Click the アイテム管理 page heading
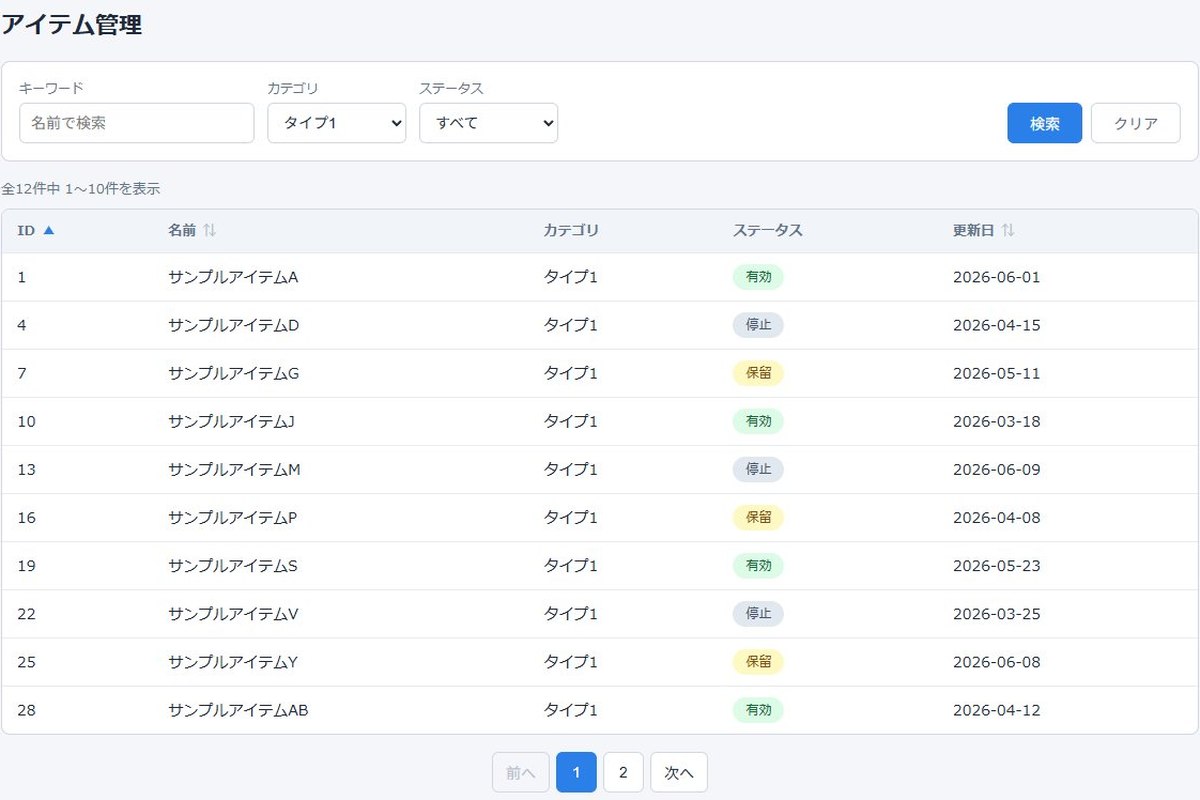Screen dimensions: 1200x800 tap(71, 25)
